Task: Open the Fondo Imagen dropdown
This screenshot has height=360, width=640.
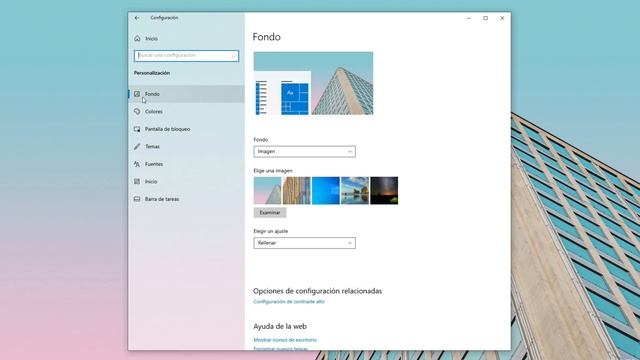Action: pos(304,151)
